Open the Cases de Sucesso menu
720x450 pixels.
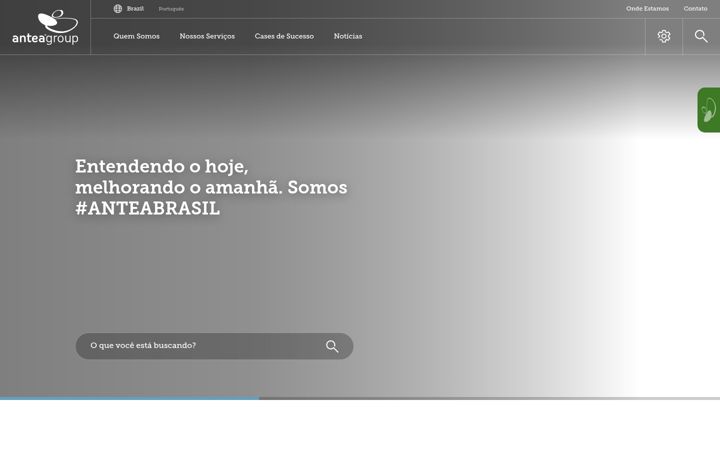(284, 36)
